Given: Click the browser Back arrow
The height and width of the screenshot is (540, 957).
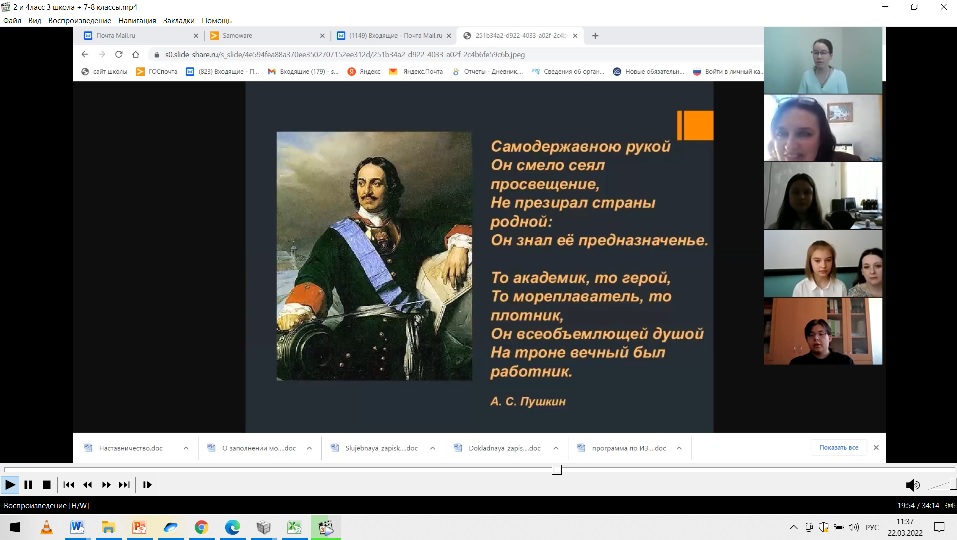Looking at the screenshot, I should point(85,54).
